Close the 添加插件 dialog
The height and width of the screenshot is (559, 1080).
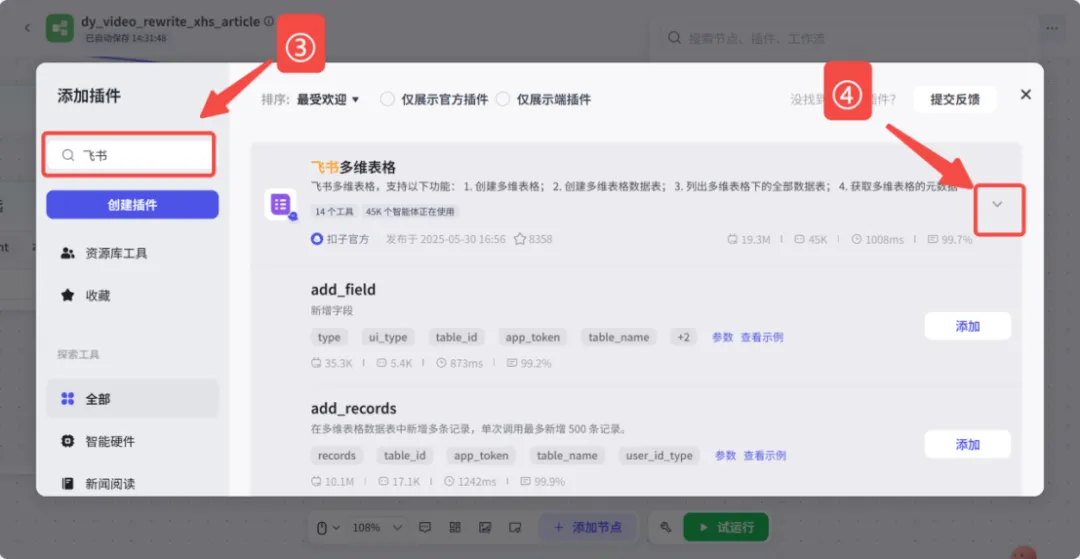(x=1026, y=94)
